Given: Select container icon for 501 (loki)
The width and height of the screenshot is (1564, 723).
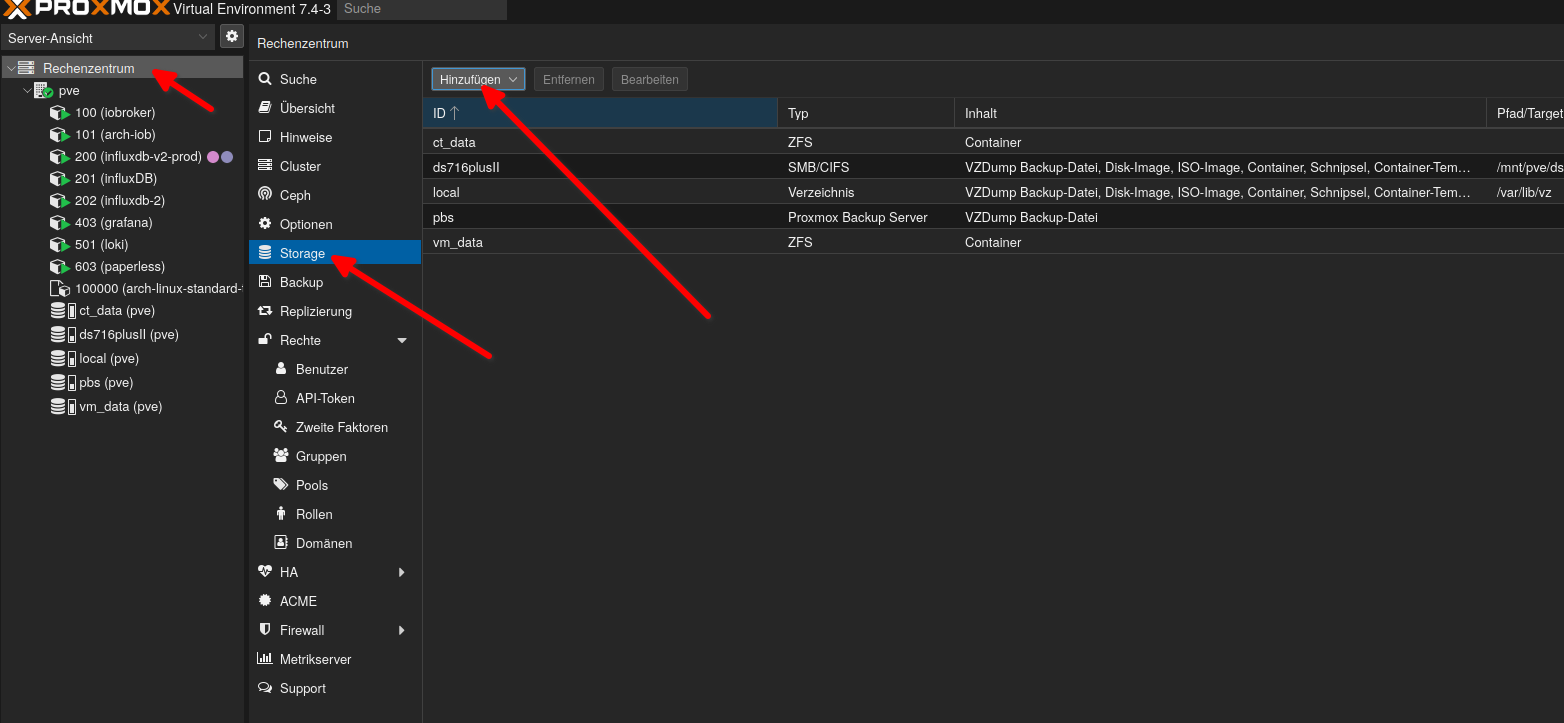Looking at the screenshot, I should pyautogui.click(x=59, y=244).
